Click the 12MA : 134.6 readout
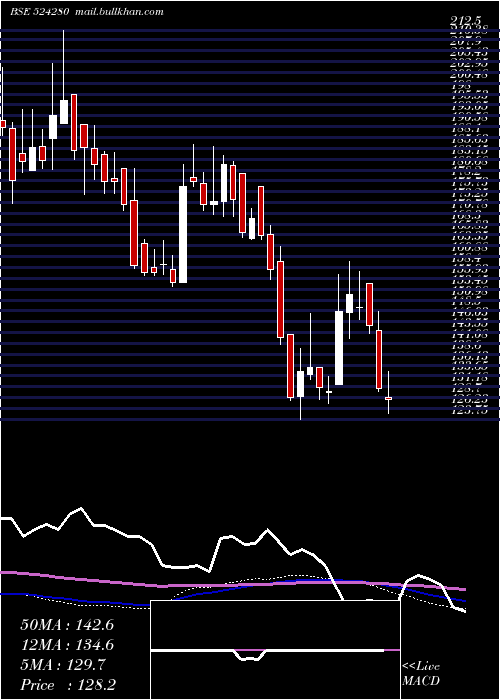The image size is (500, 700). coord(67,645)
